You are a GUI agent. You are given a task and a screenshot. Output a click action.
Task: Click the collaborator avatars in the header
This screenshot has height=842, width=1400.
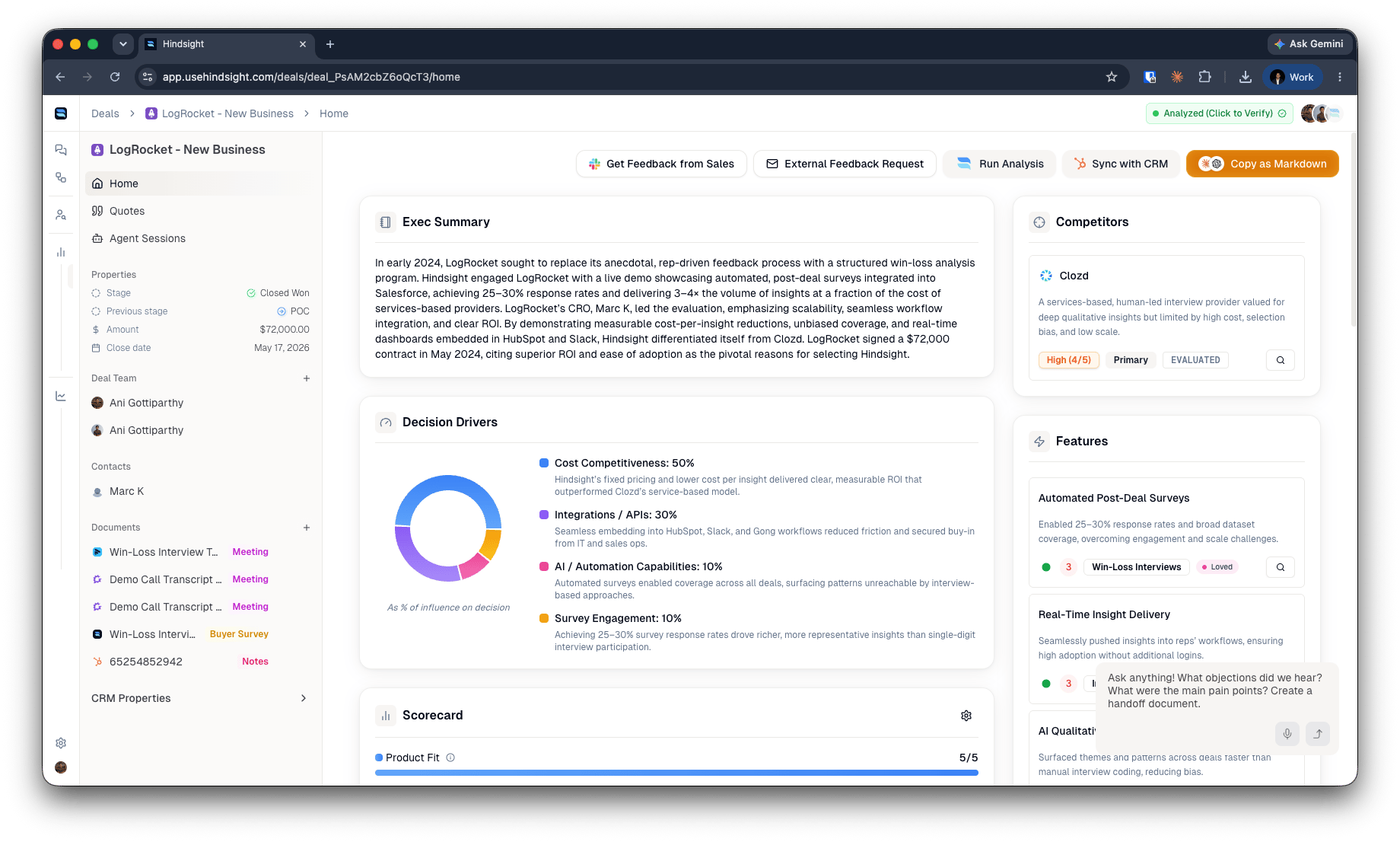click(1322, 113)
